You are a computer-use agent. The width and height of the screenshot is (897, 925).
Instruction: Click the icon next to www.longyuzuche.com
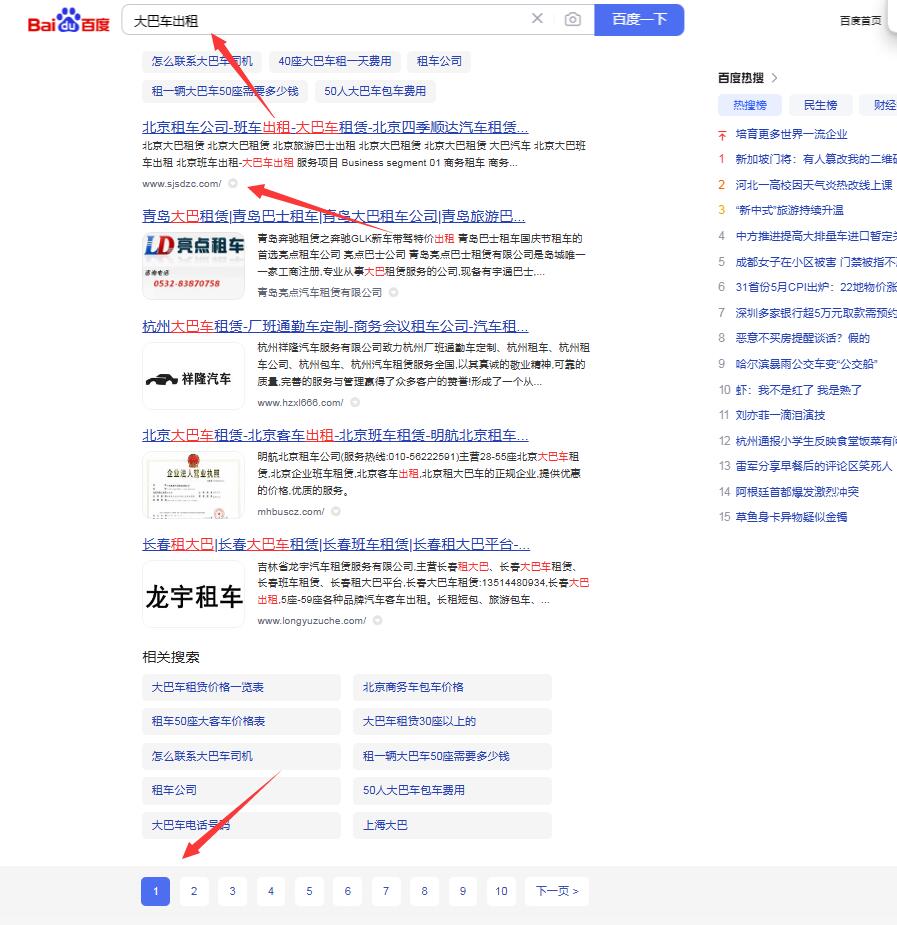(377, 621)
